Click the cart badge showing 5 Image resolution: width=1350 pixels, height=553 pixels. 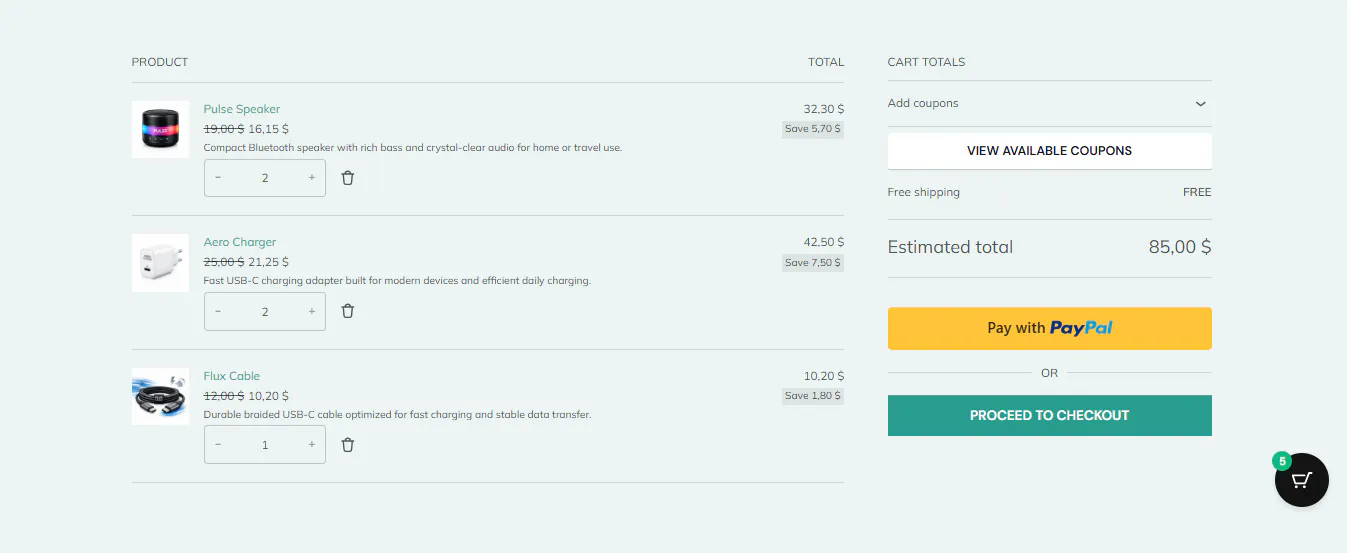[1281, 461]
